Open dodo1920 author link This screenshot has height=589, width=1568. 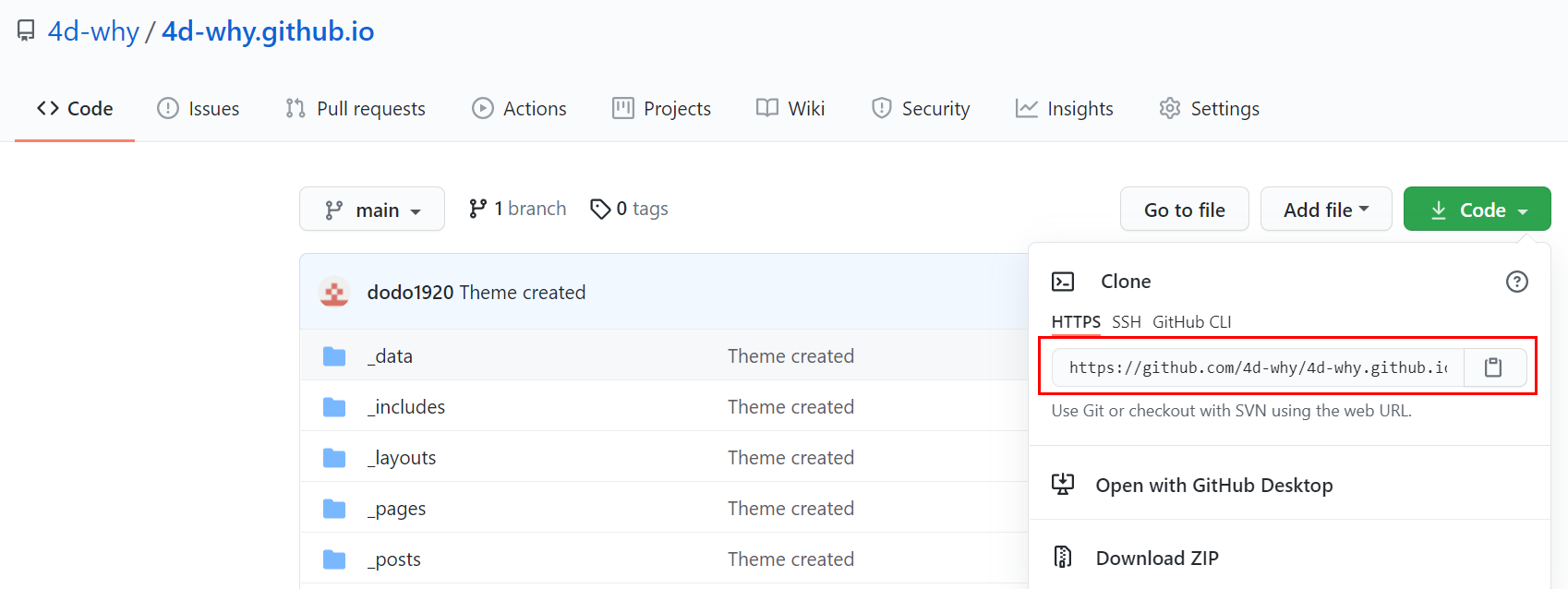point(410,292)
